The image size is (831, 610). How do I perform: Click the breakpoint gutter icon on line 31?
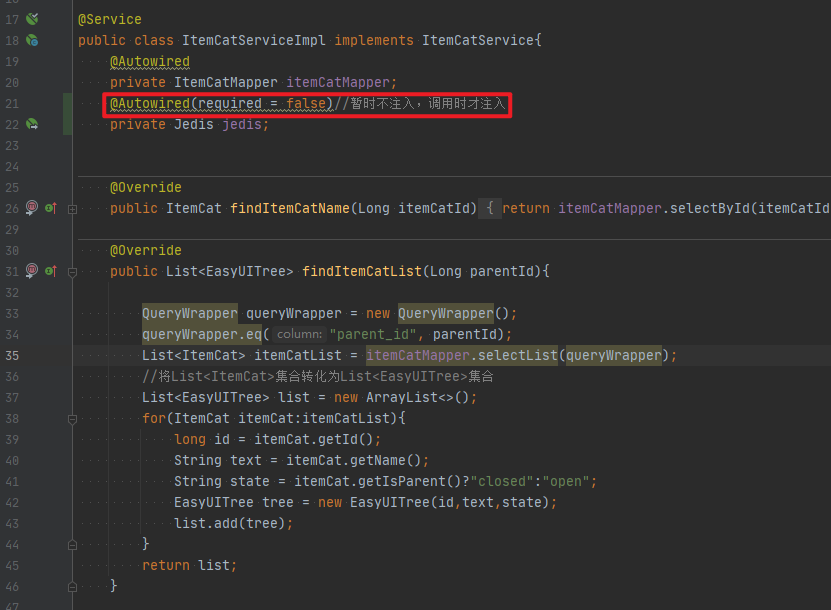[32, 271]
